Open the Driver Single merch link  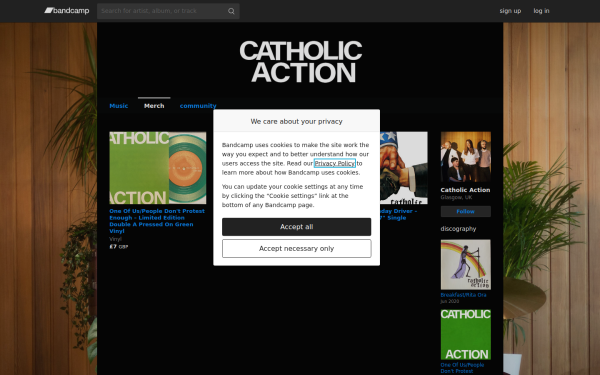398,214
